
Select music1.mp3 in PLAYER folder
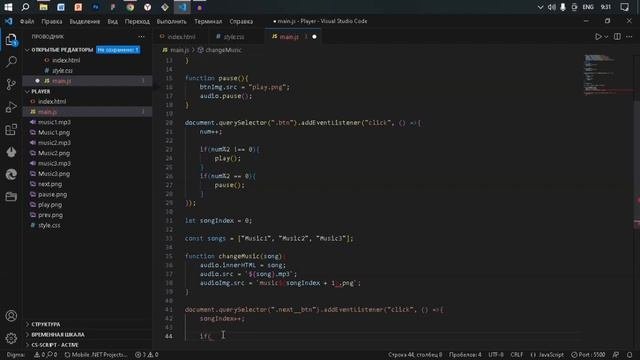(x=54, y=122)
